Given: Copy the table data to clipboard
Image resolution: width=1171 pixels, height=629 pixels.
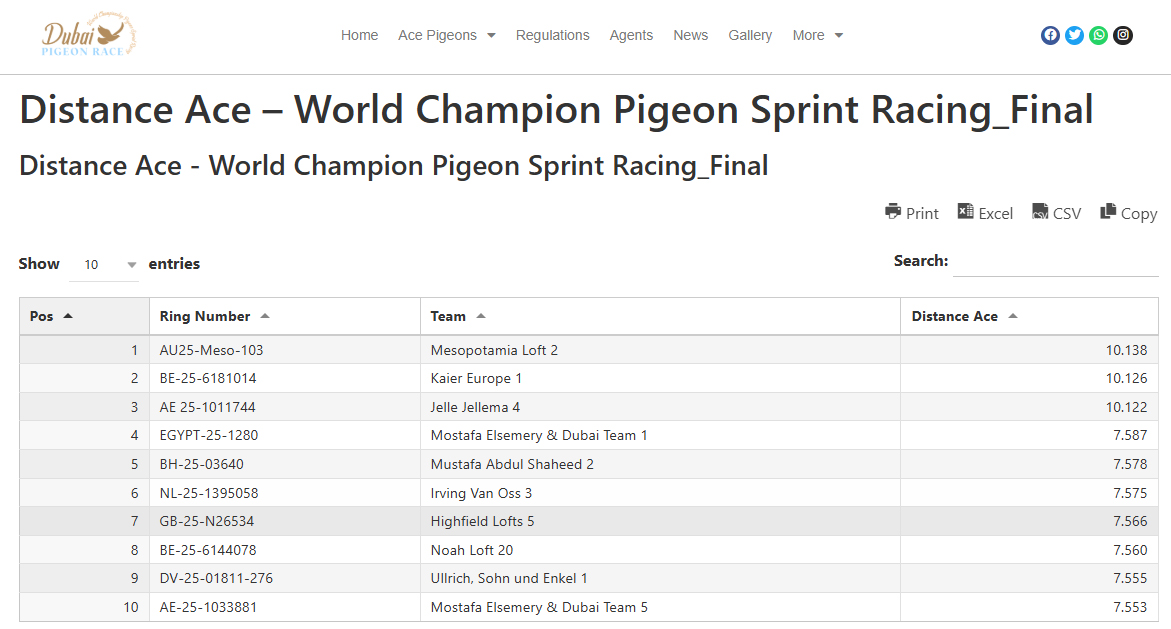Looking at the screenshot, I should 1129,212.
